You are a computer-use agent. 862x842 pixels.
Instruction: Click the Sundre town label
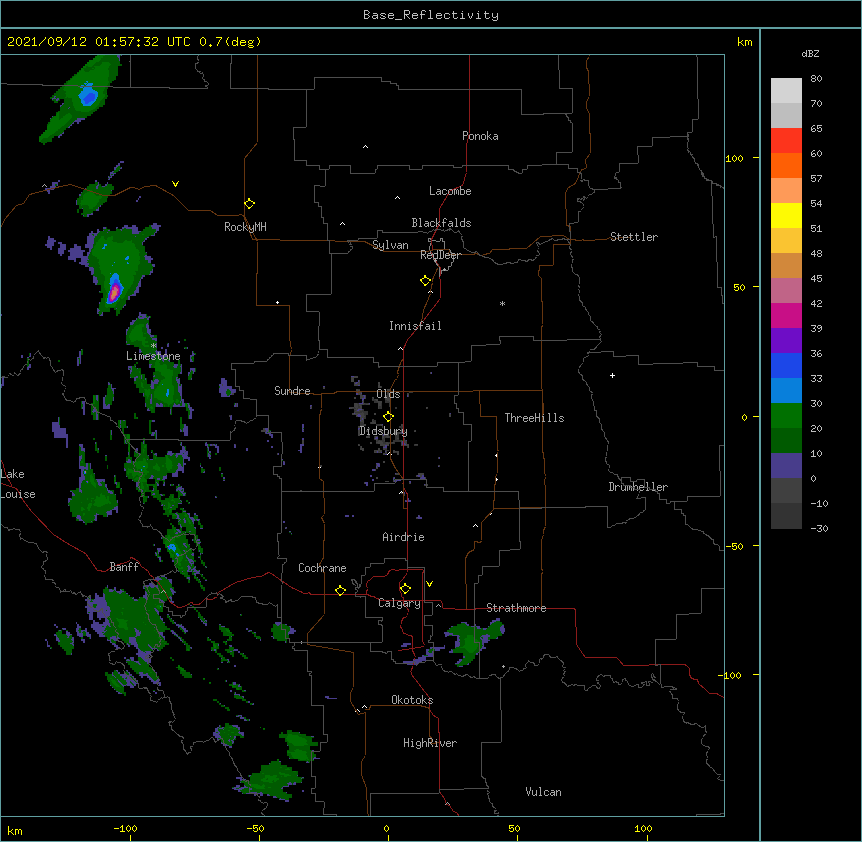tap(292, 391)
